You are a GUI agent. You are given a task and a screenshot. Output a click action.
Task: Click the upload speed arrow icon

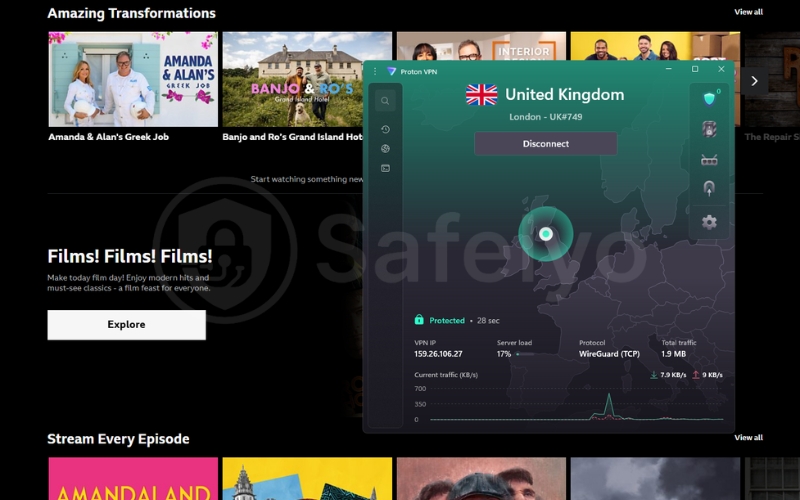coord(695,374)
